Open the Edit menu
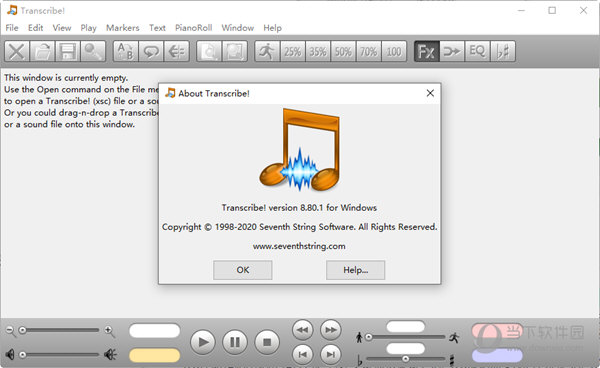Screen dimensions: 600x368 pos(36,28)
